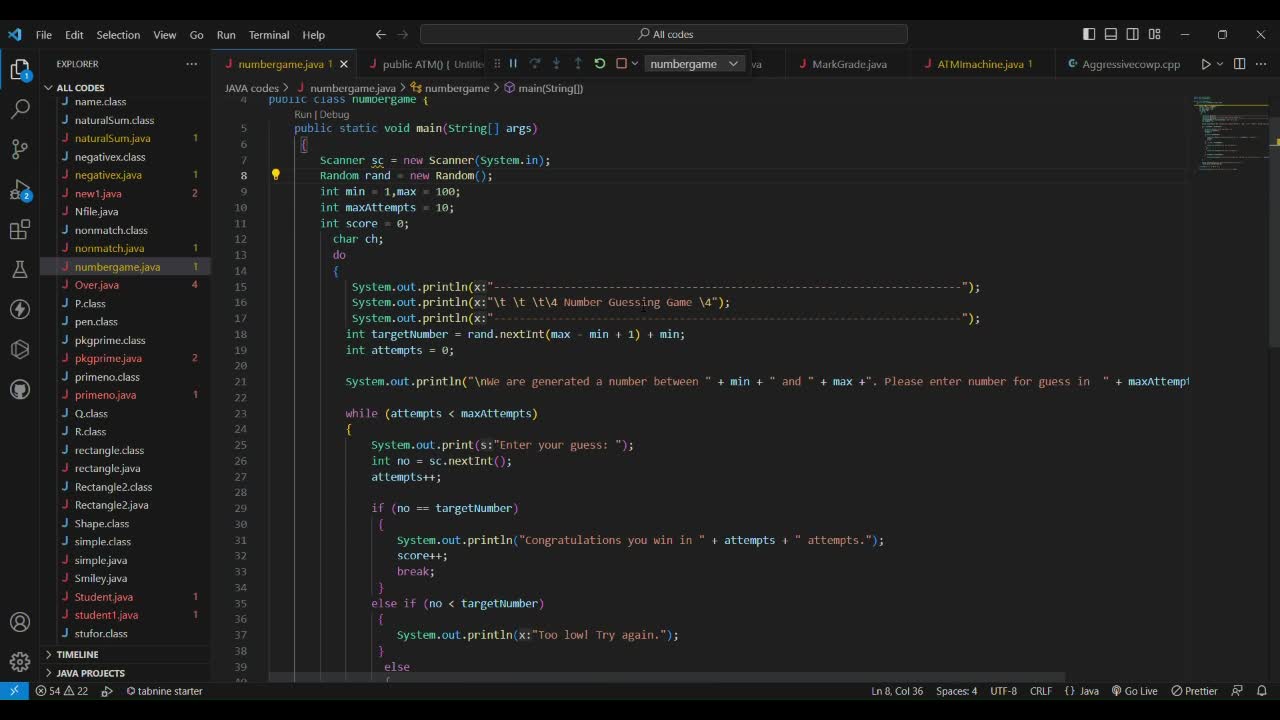Click the lightbulb code action on line 8
This screenshot has width=1280, height=720.
(x=276, y=175)
